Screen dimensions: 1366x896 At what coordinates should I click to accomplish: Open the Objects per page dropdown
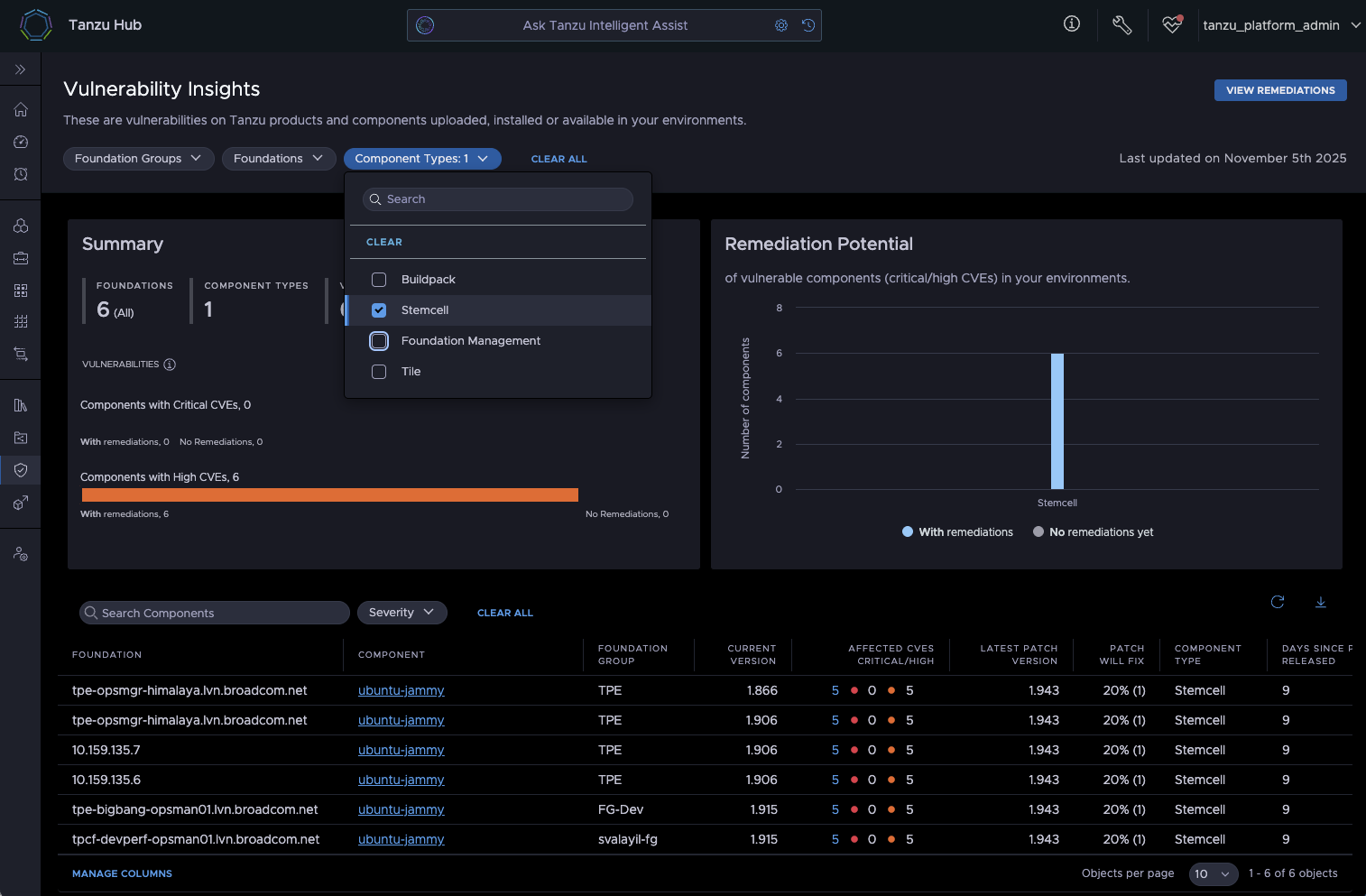point(1213,873)
